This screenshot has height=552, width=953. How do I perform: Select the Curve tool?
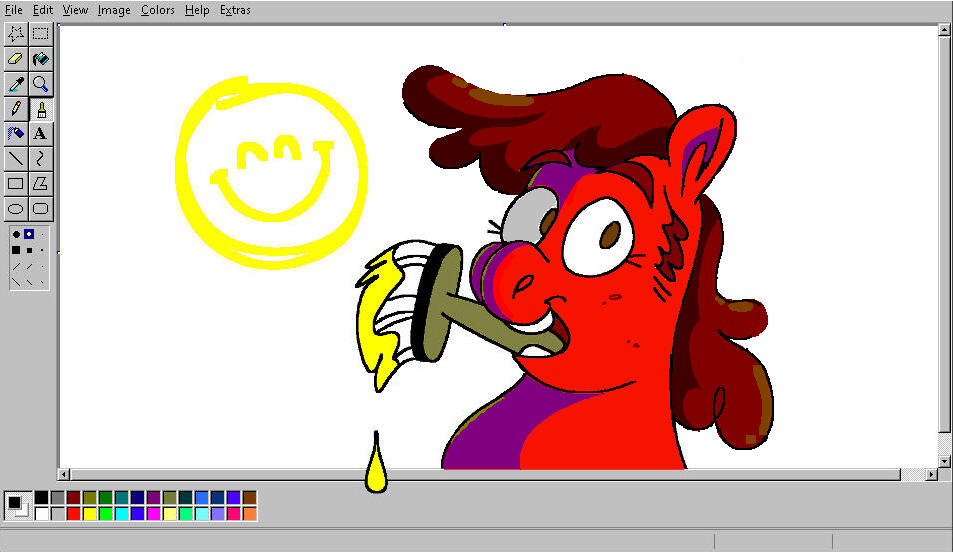(x=41, y=158)
